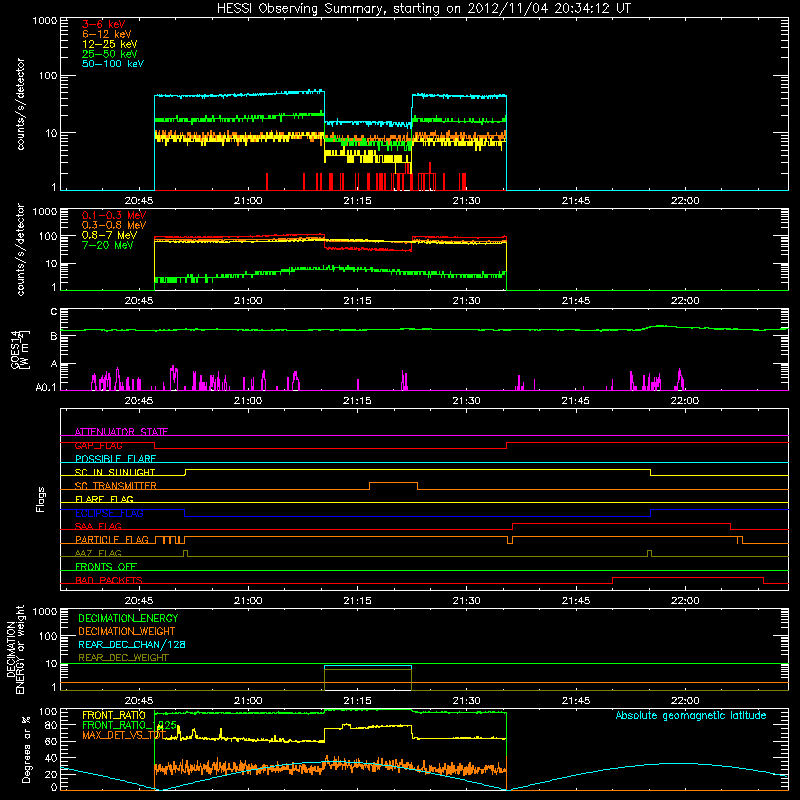The image size is (800, 800).
Task: Click the HESSI Observing Summary plot title
Action: pos(424,9)
